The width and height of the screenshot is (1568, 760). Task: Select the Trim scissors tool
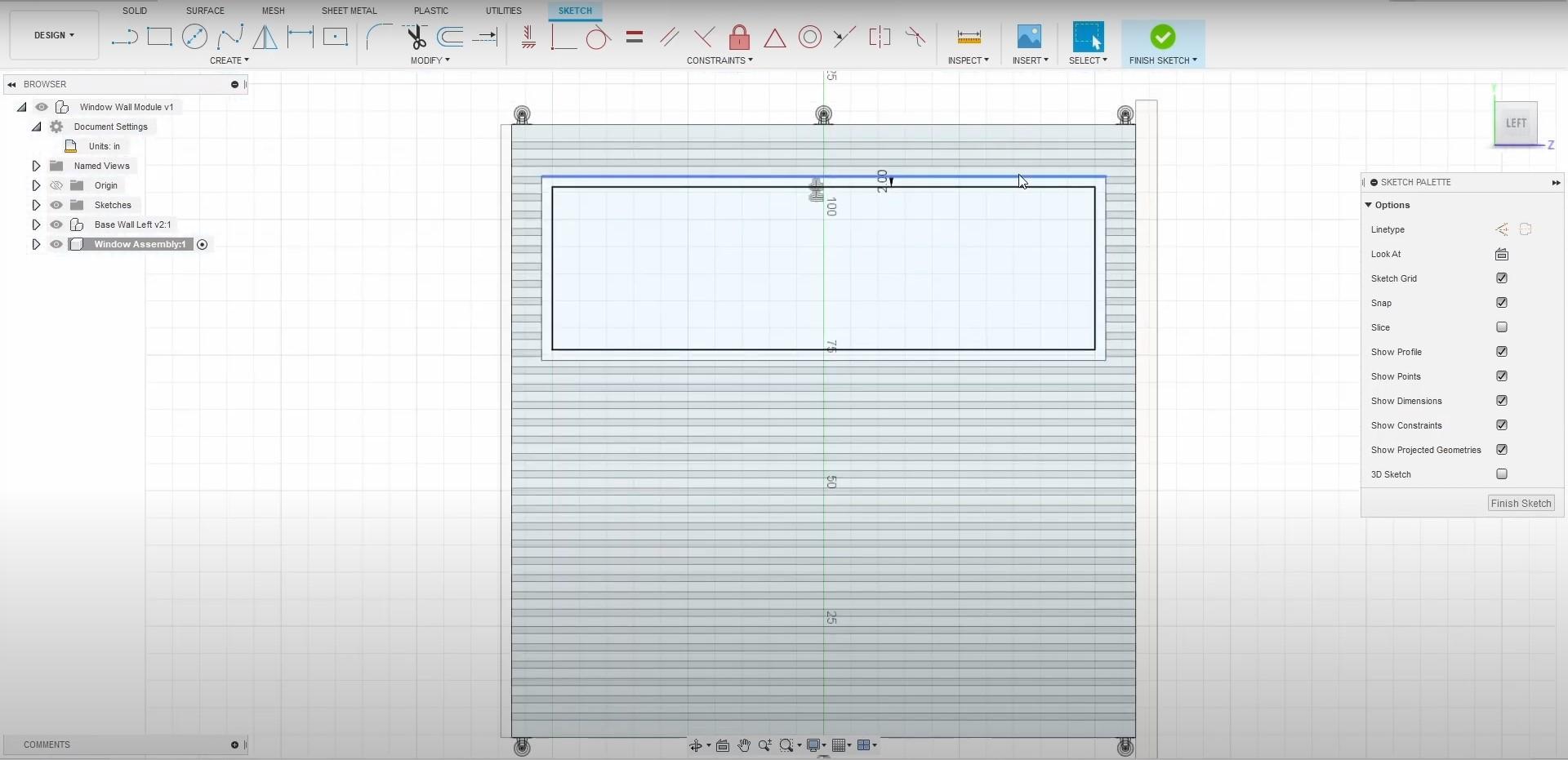[x=416, y=37]
